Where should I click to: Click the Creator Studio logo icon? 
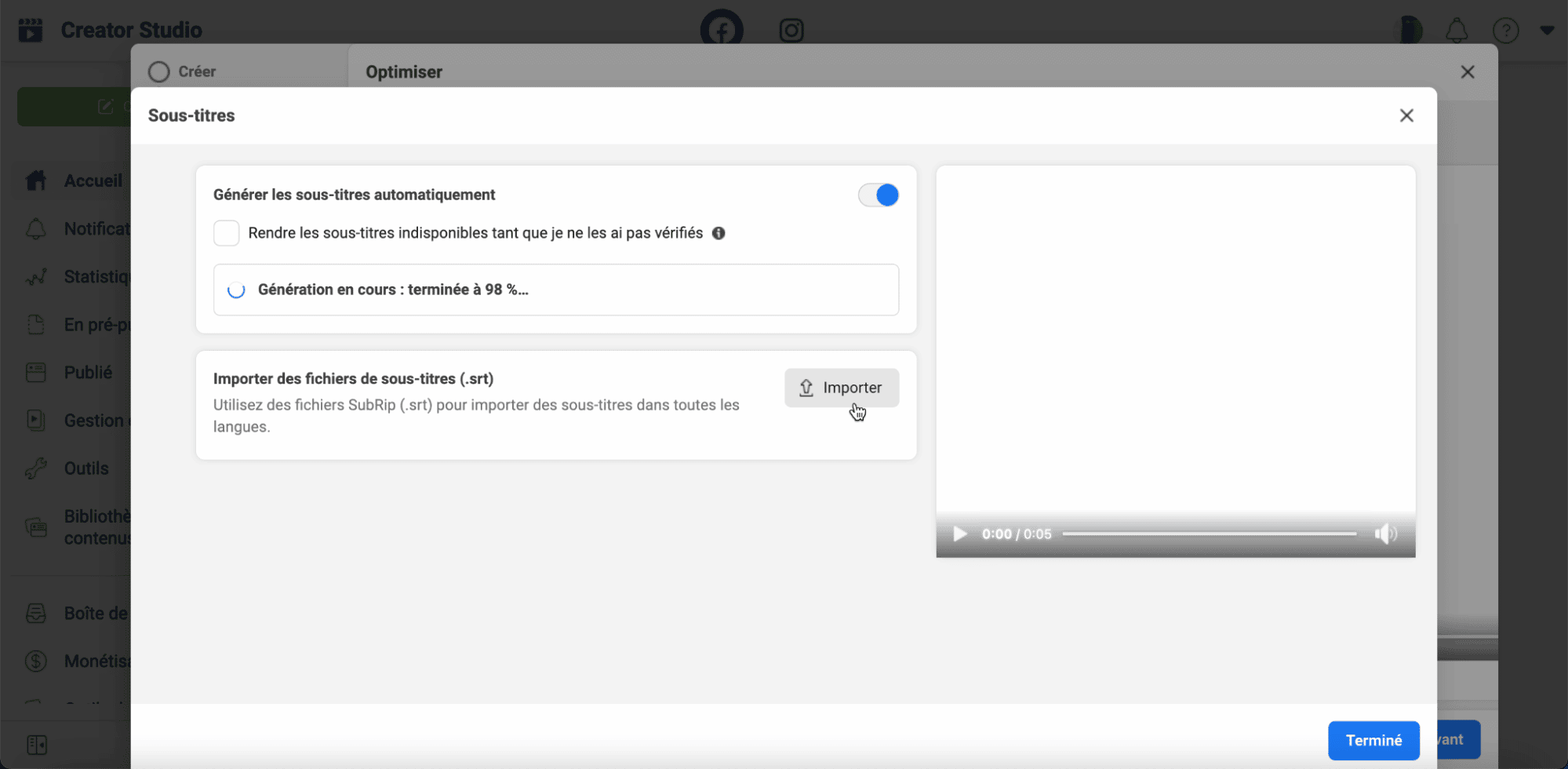pos(31,30)
